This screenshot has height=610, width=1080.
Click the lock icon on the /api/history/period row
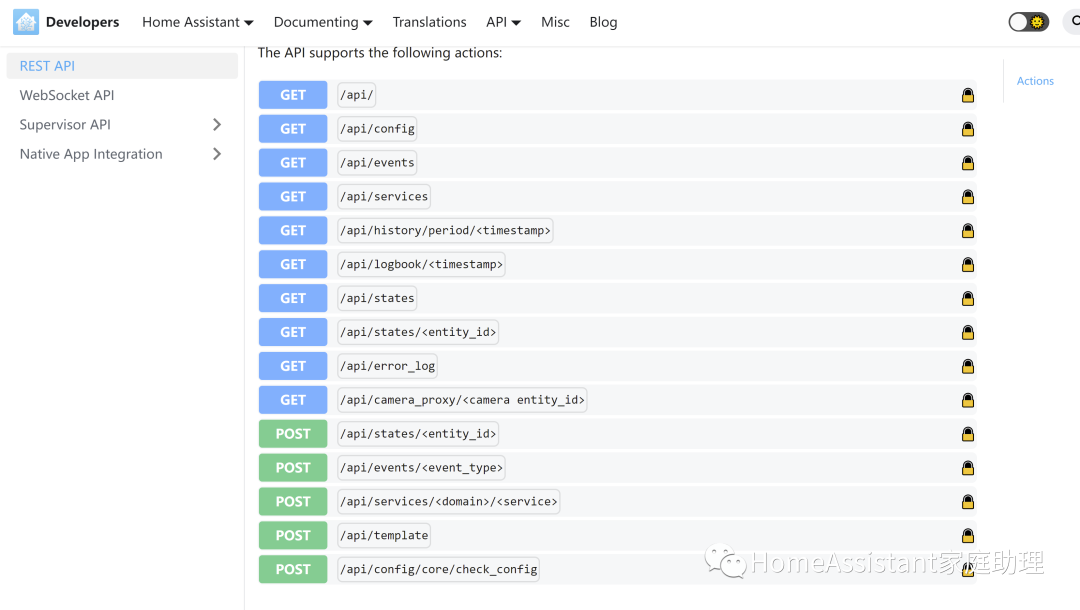click(968, 230)
